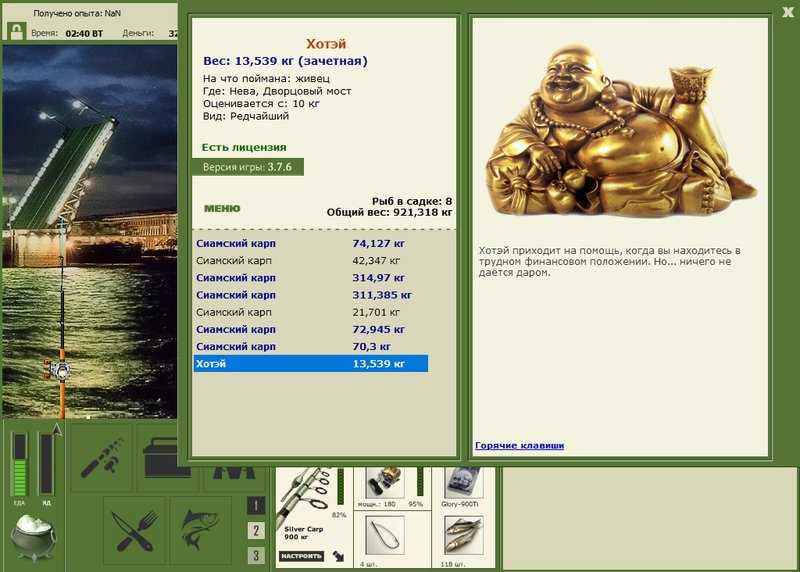Click the fork and knife food icon
This screenshot has width=800, height=572.
point(135,530)
